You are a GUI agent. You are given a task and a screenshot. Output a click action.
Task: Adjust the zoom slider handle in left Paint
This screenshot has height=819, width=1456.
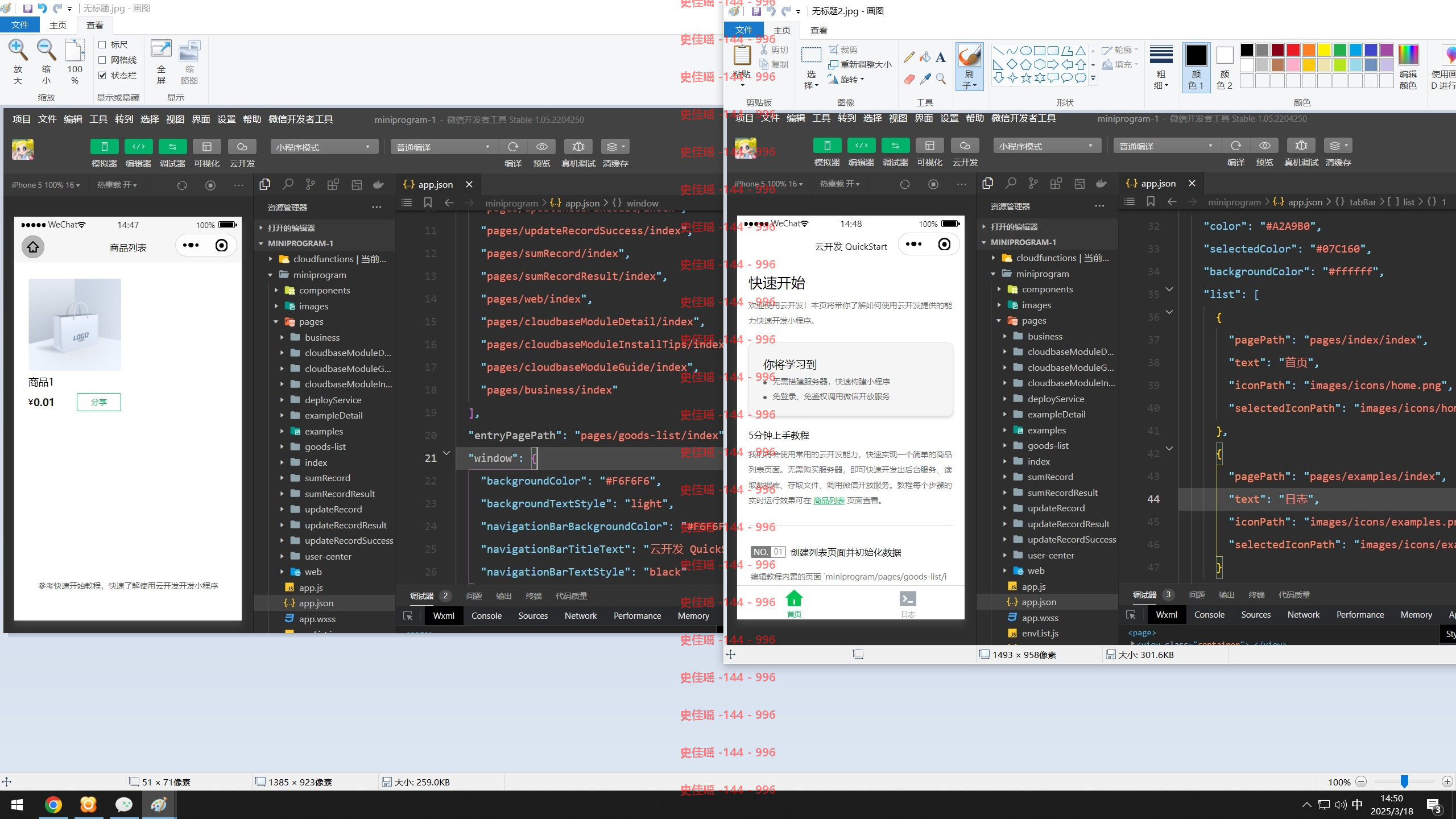tap(1404, 781)
